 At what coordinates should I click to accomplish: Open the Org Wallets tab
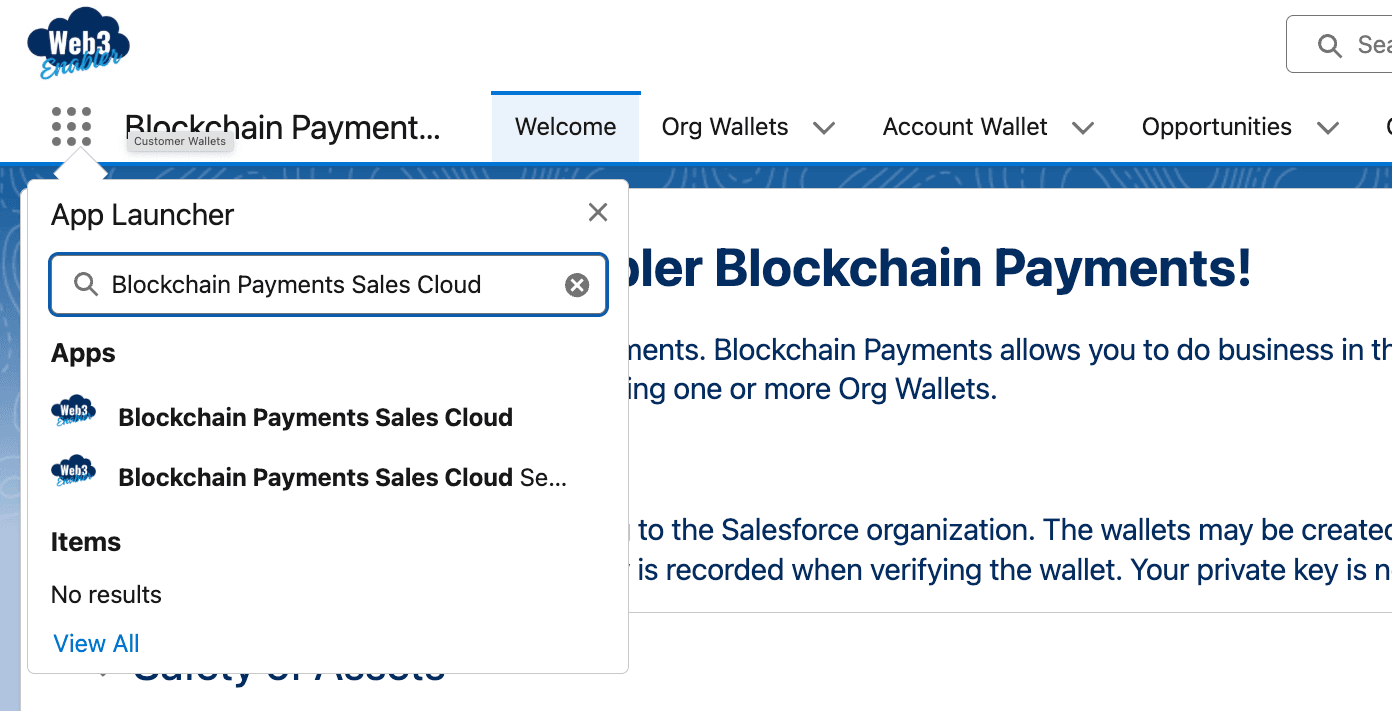[x=725, y=127]
